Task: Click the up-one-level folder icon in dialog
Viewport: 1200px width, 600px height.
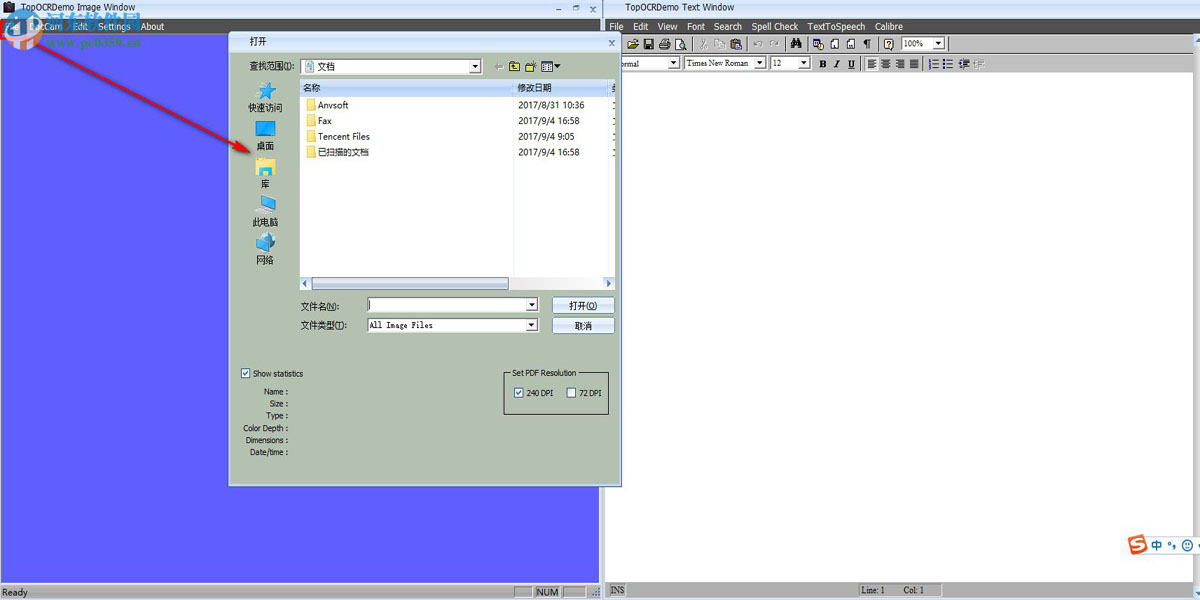Action: pos(514,67)
